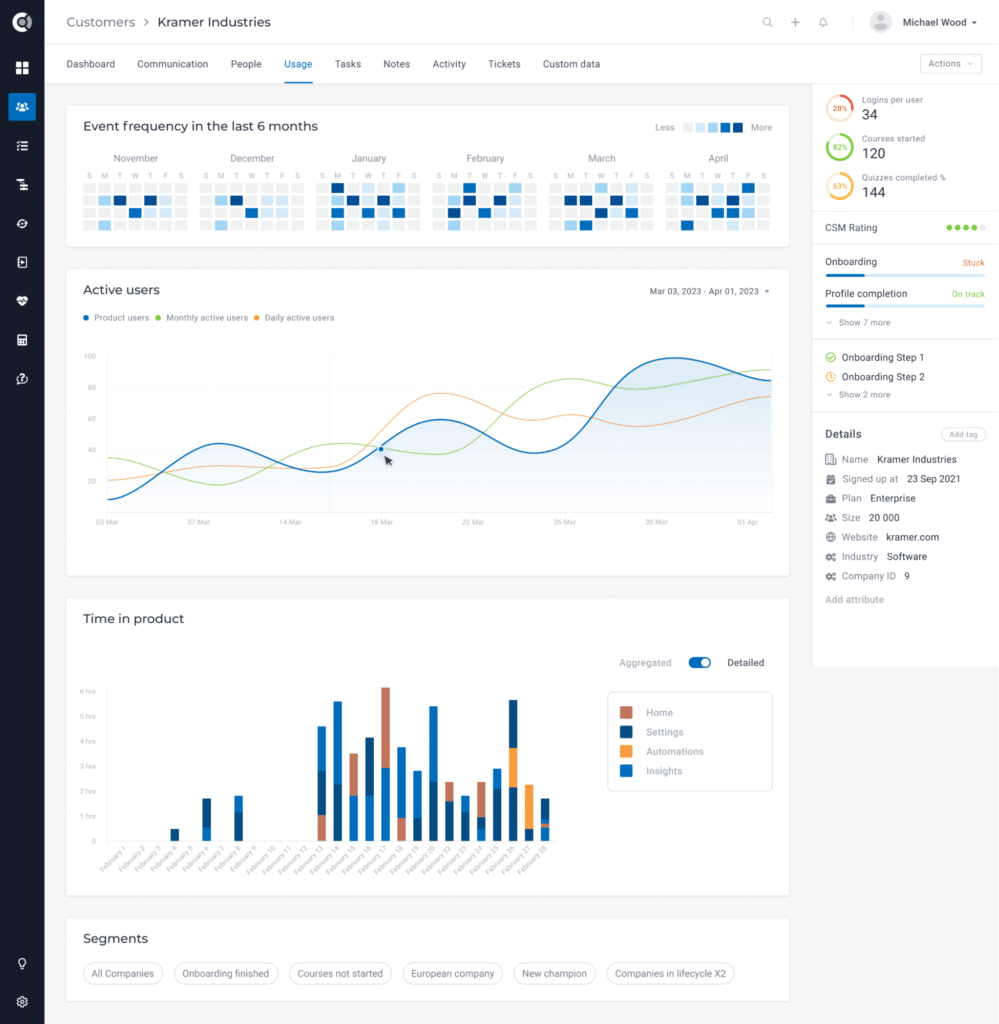Open the Actions dropdown

point(950,63)
